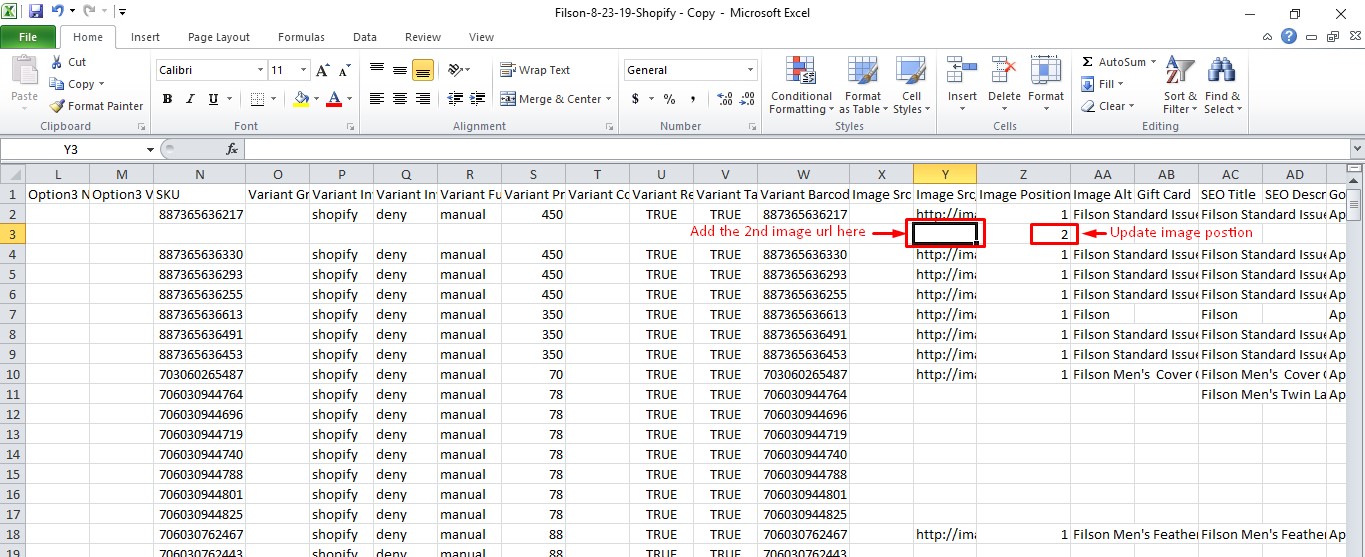
Task: Click the Paste clipboard icon
Action: tap(24, 71)
